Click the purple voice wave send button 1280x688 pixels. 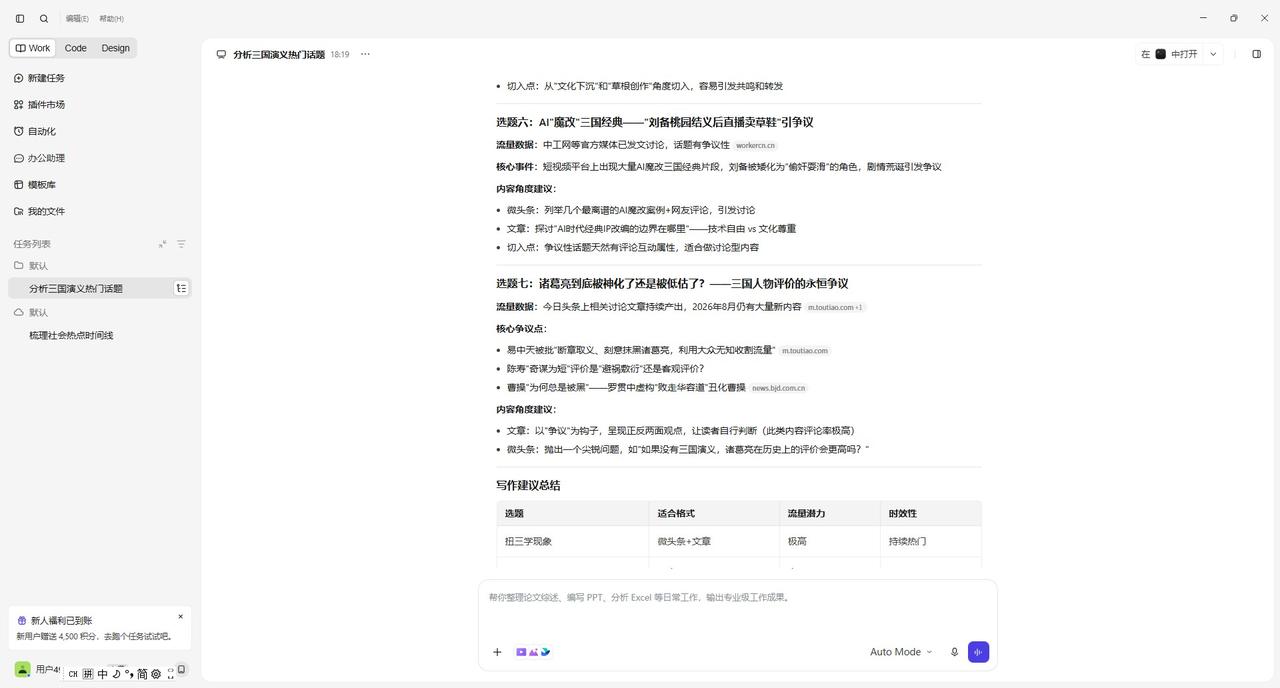pos(978,652)
